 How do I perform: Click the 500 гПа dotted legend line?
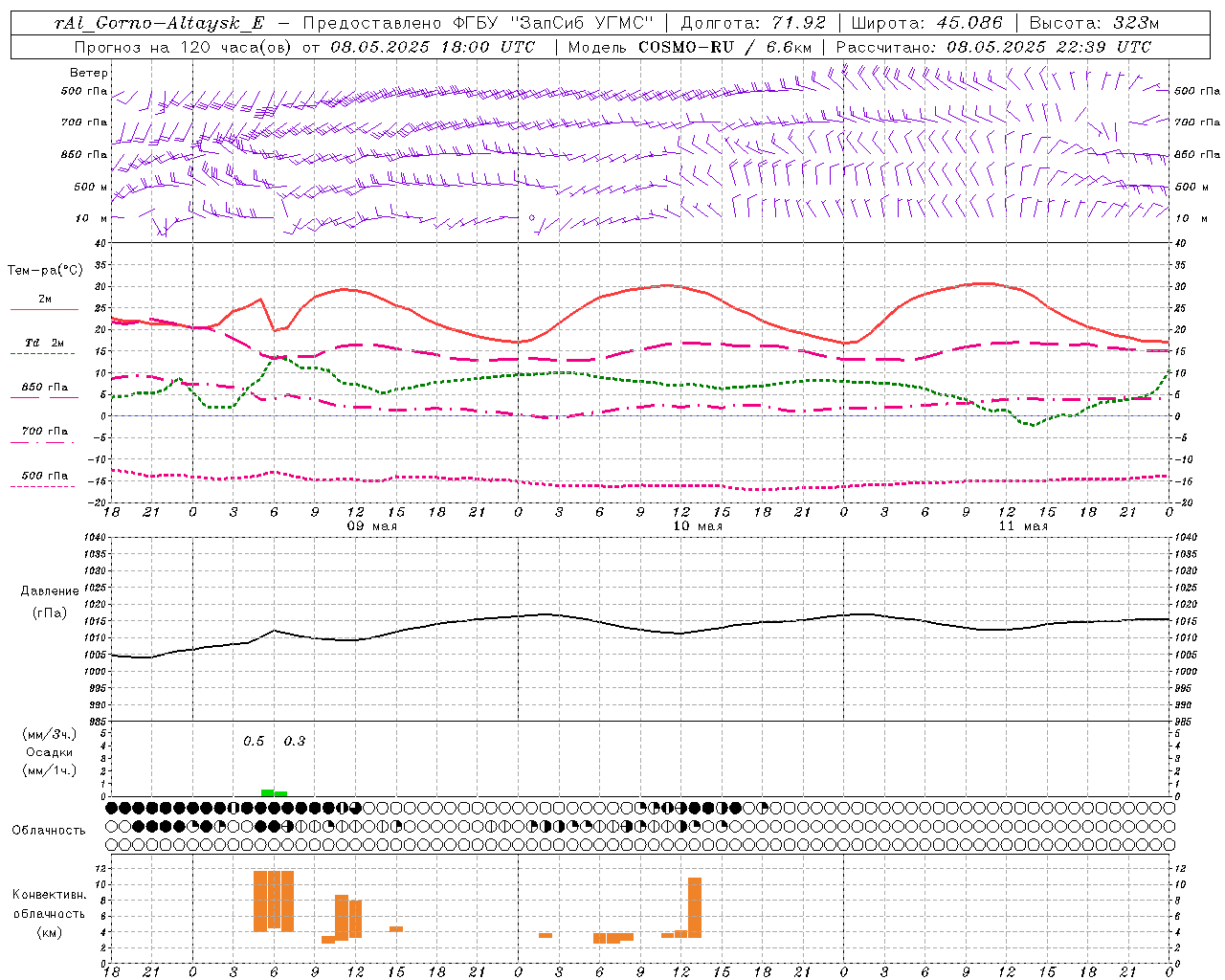pyautogui.click(x=44, y=486)
